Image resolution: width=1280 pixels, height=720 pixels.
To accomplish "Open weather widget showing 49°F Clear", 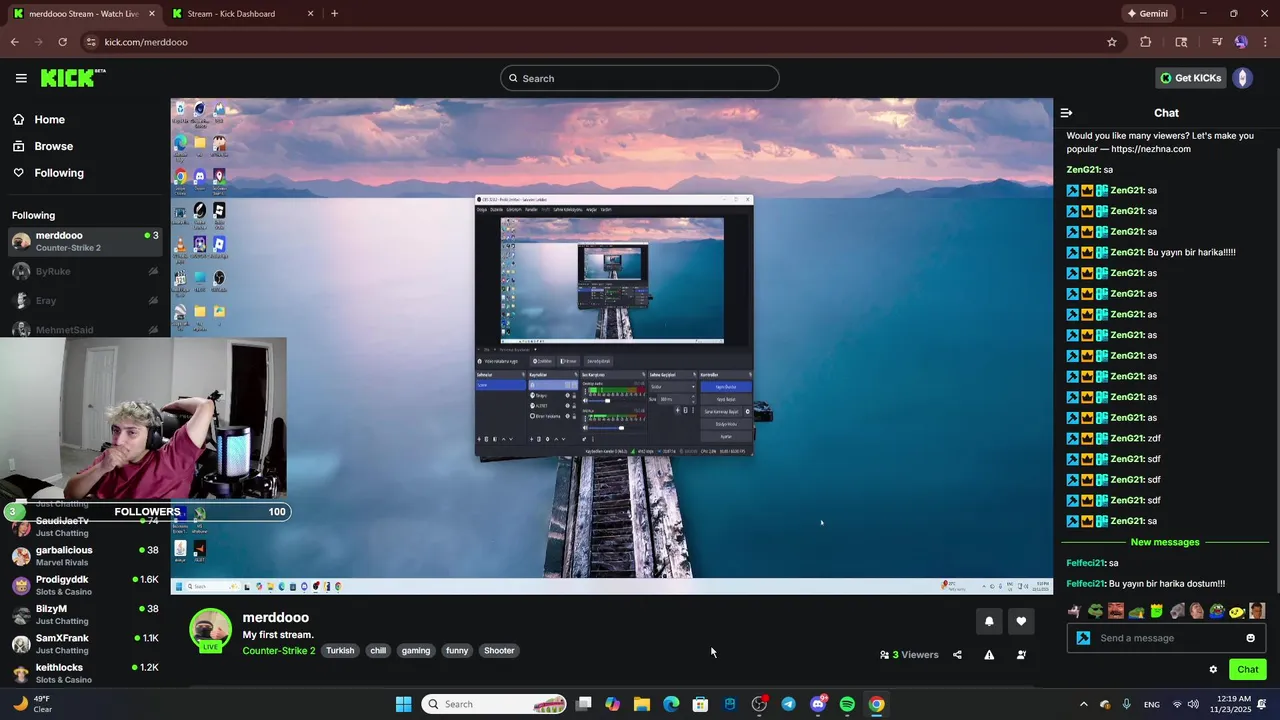I will click(x=31, y=704).
